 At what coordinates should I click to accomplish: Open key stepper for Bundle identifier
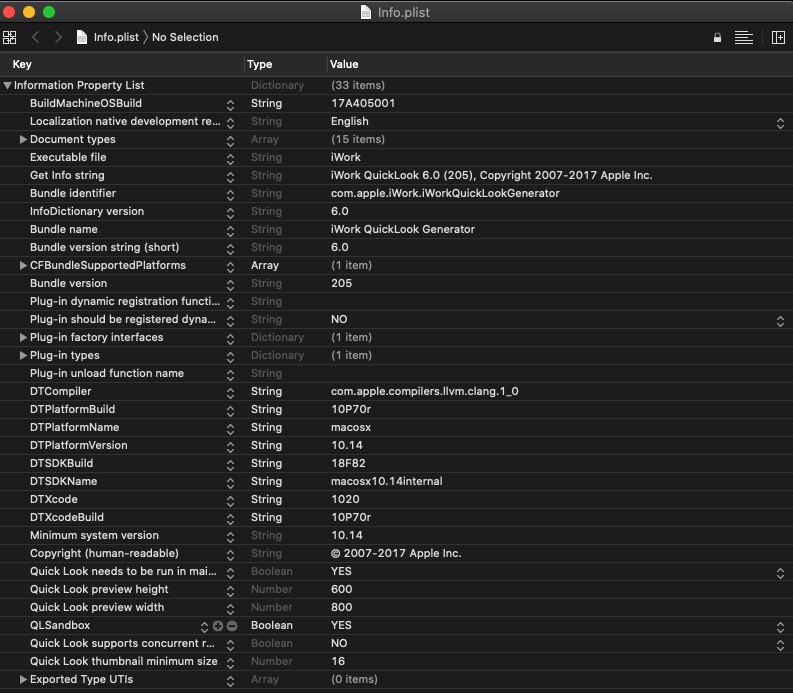coord(231,195)
